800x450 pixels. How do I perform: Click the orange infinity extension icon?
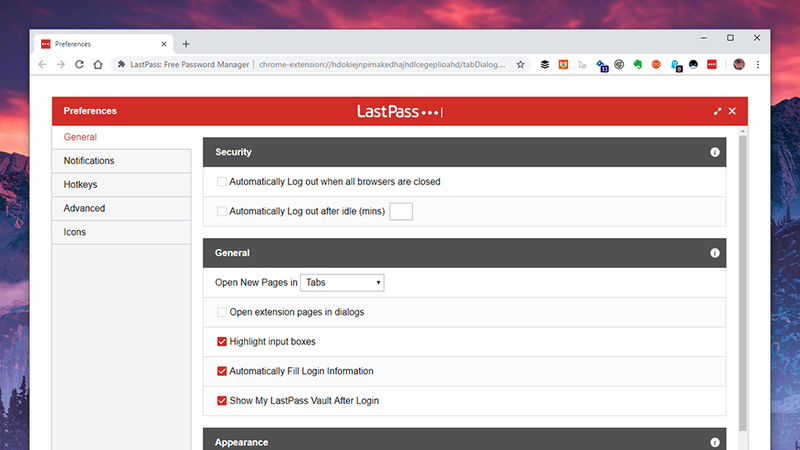coord(656,65)
